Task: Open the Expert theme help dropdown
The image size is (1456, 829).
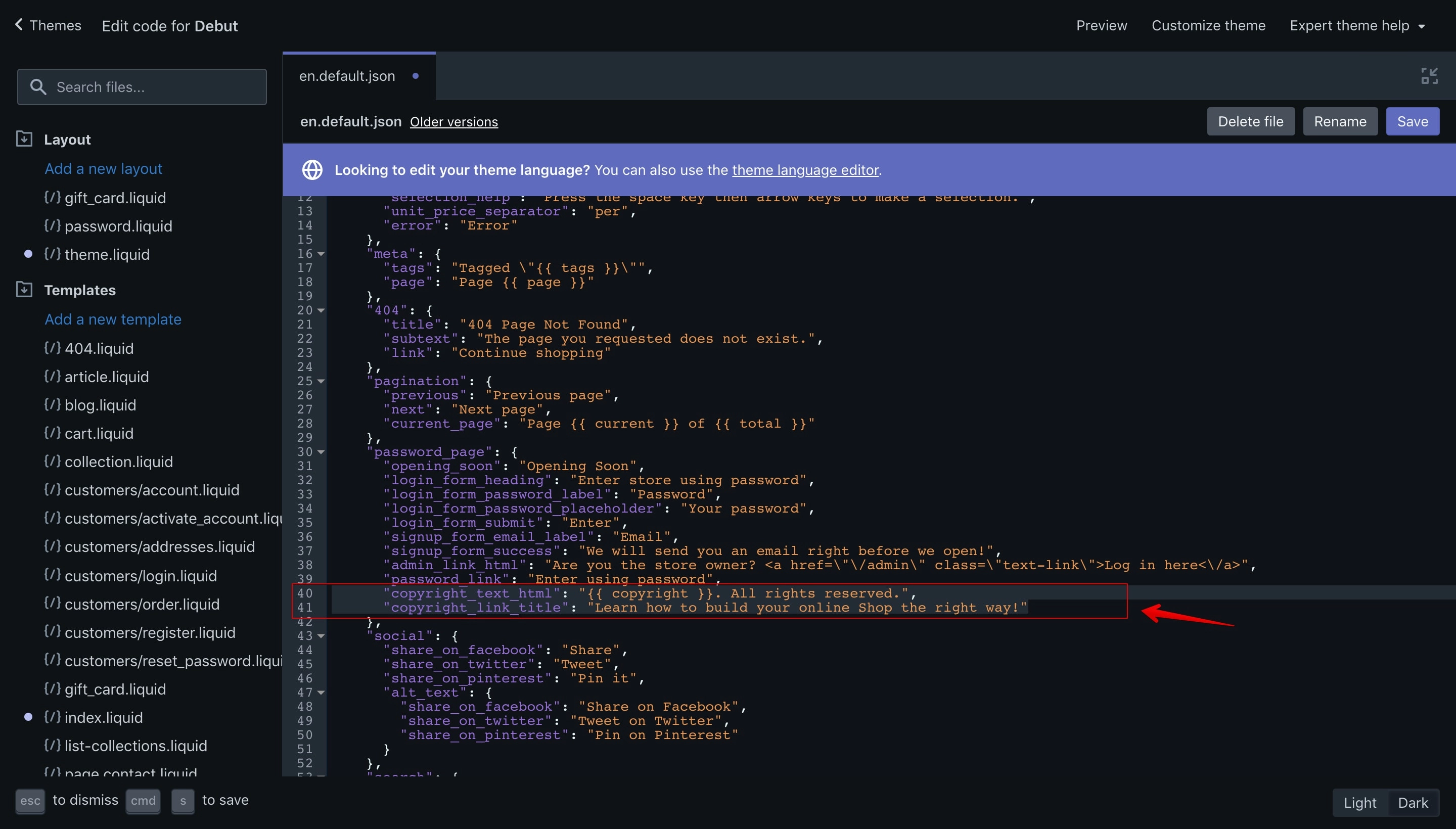Action: coord(1357,26)
